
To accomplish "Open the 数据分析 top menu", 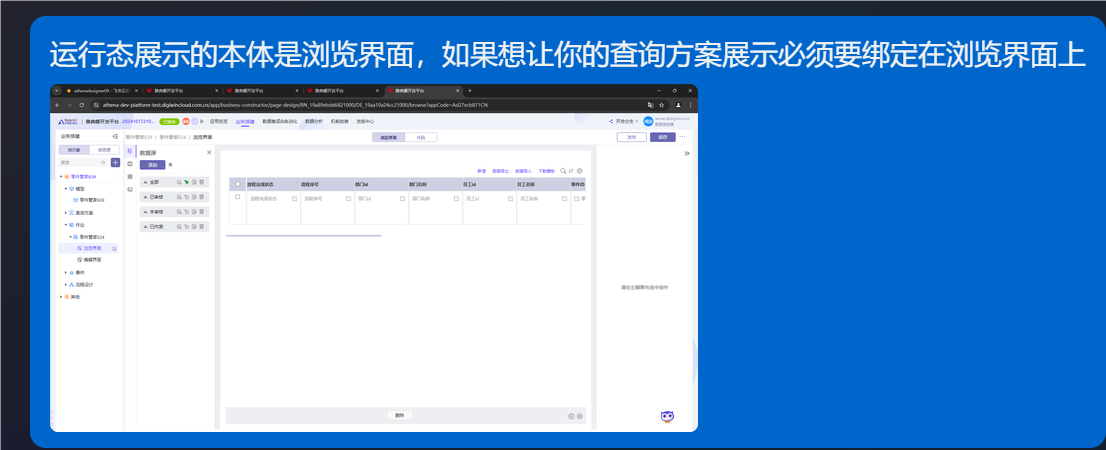I will click(314, 121).
